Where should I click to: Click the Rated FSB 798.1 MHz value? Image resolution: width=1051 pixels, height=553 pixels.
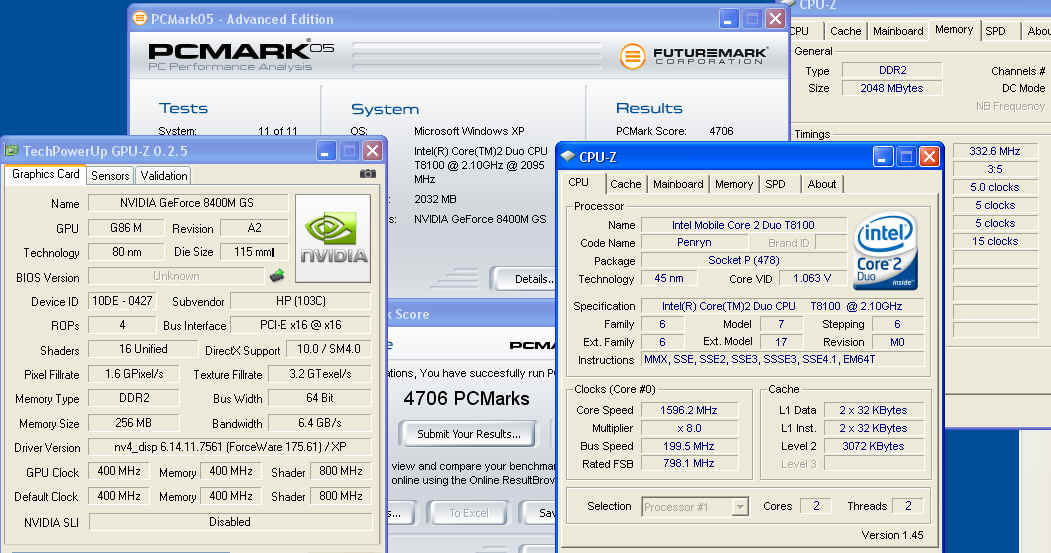(x=688, y=463)
